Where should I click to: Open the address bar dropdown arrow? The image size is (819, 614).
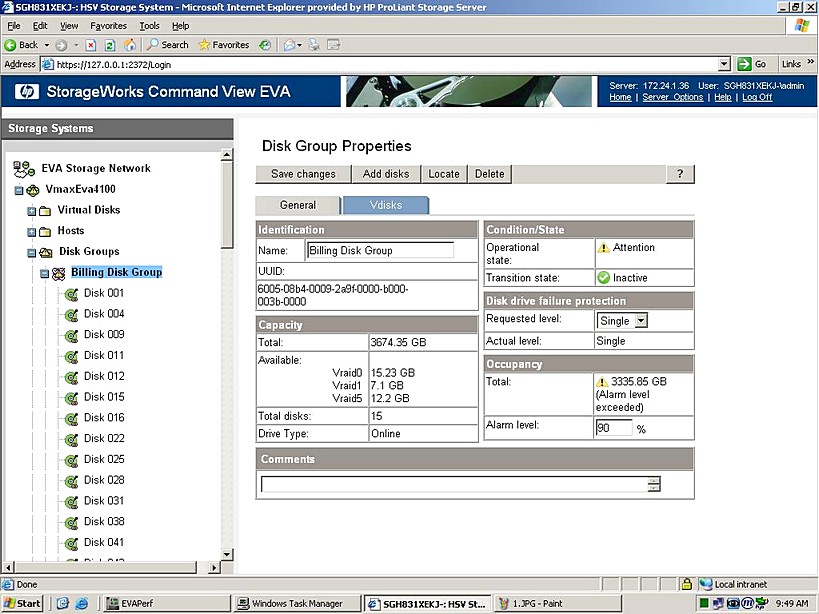point(724,65)
